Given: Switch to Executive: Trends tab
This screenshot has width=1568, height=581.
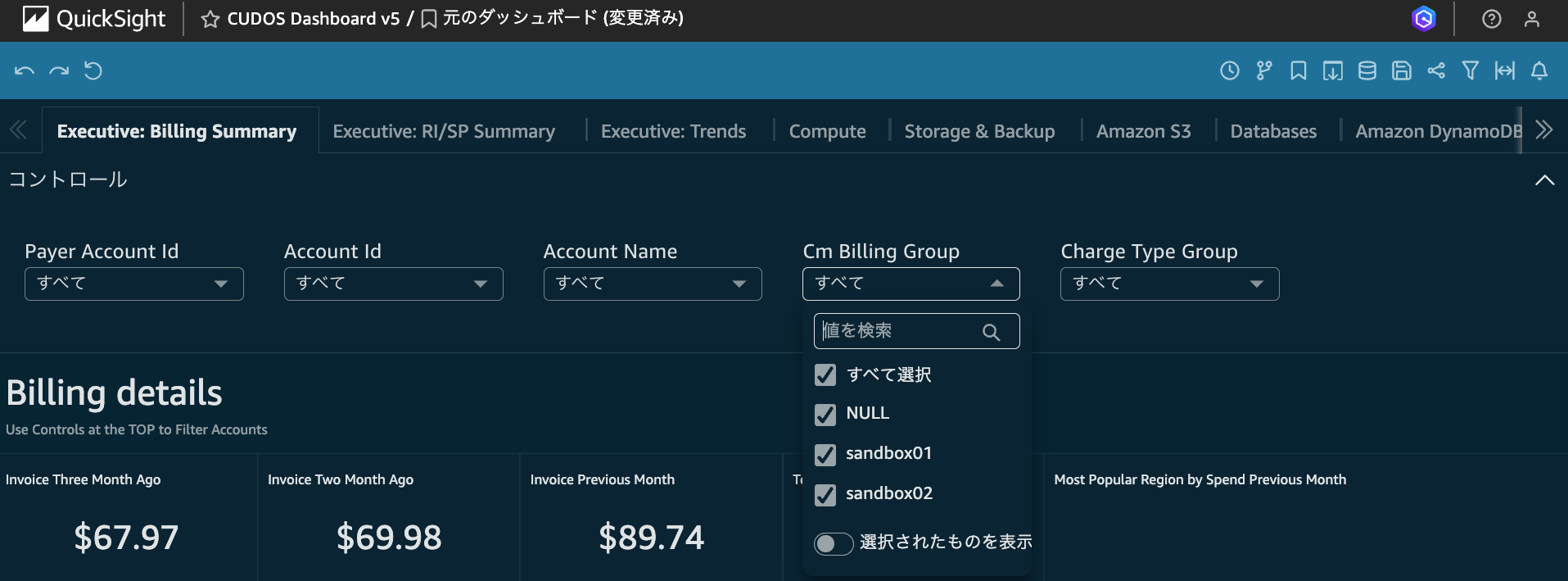Looking at the screenshot, I should pos(674,131).
